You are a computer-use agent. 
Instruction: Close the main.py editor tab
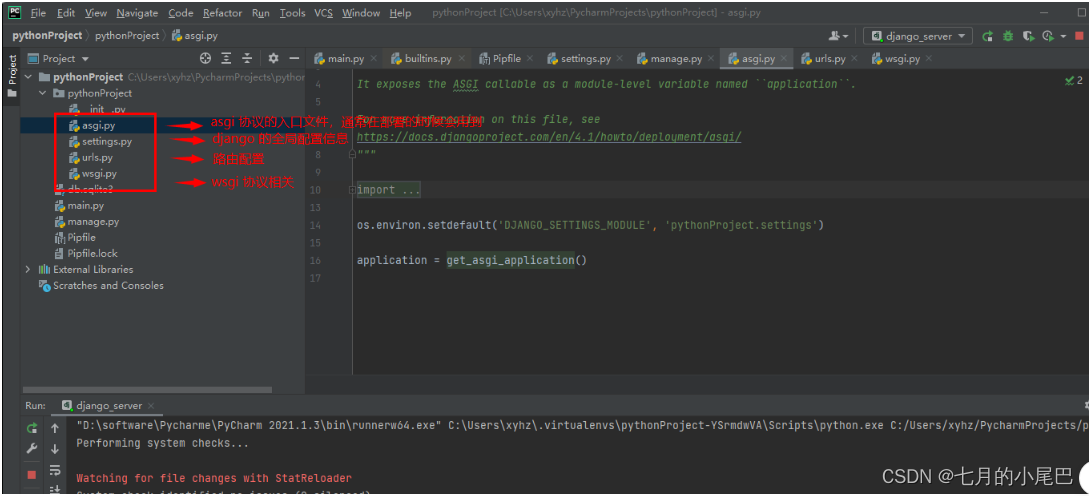coord(373,59)
